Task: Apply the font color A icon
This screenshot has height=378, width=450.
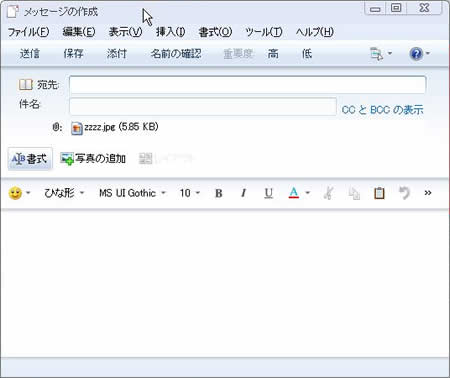Action: click(x=294, y=193)
